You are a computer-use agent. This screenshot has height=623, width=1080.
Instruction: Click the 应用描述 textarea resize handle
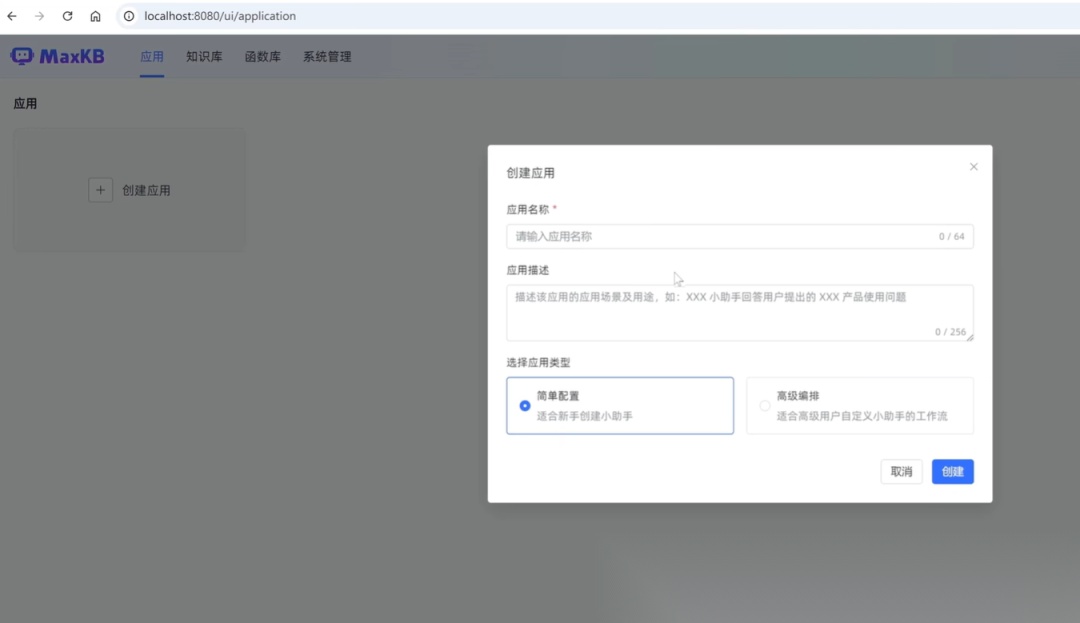[969, 337]
